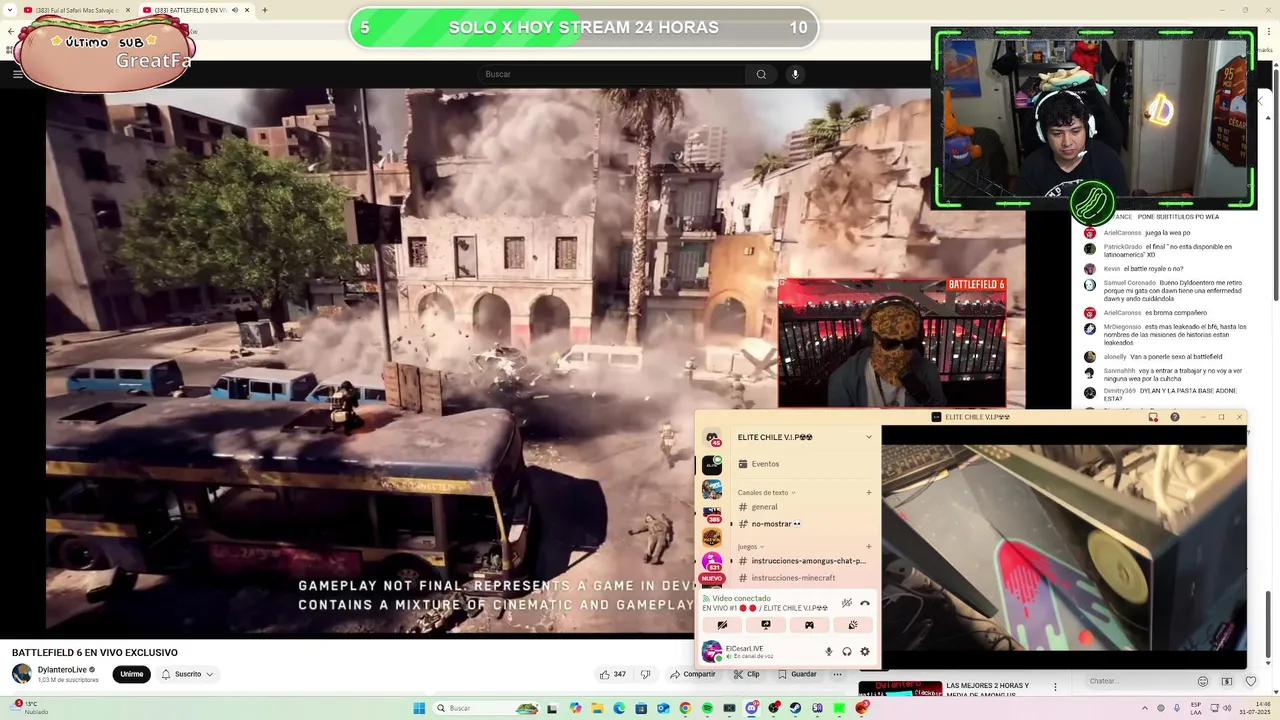The width and height of the screenshot is (1280, 720).
Task: Open Discord help question mark icon
Action: point(1175,417)
